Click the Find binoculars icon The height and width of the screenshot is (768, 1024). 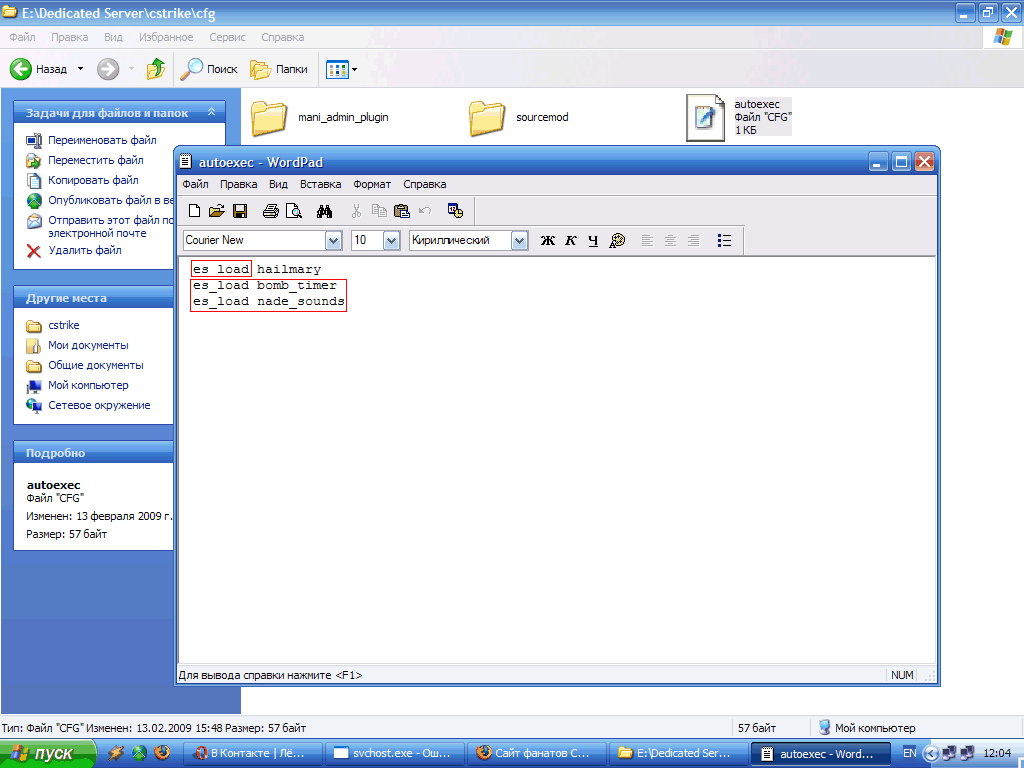point(325,210)
